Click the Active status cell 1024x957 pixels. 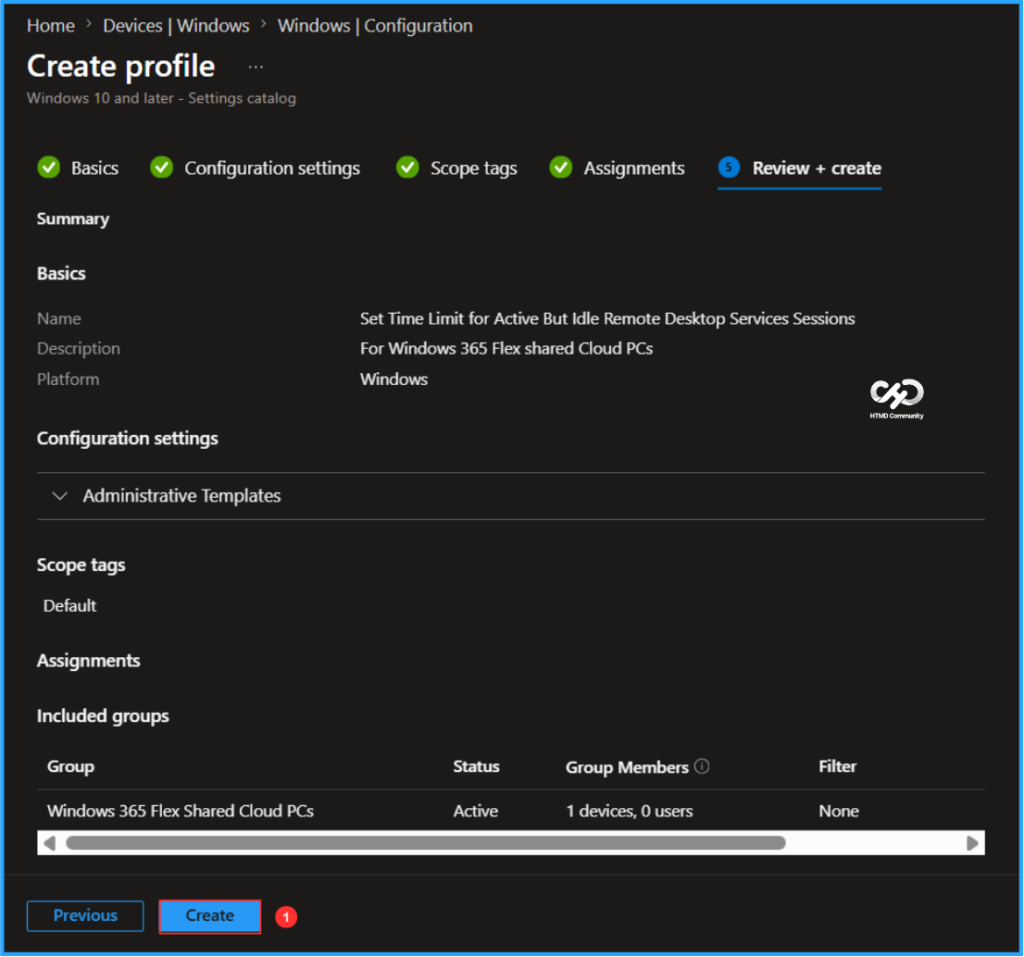(475, 811)
